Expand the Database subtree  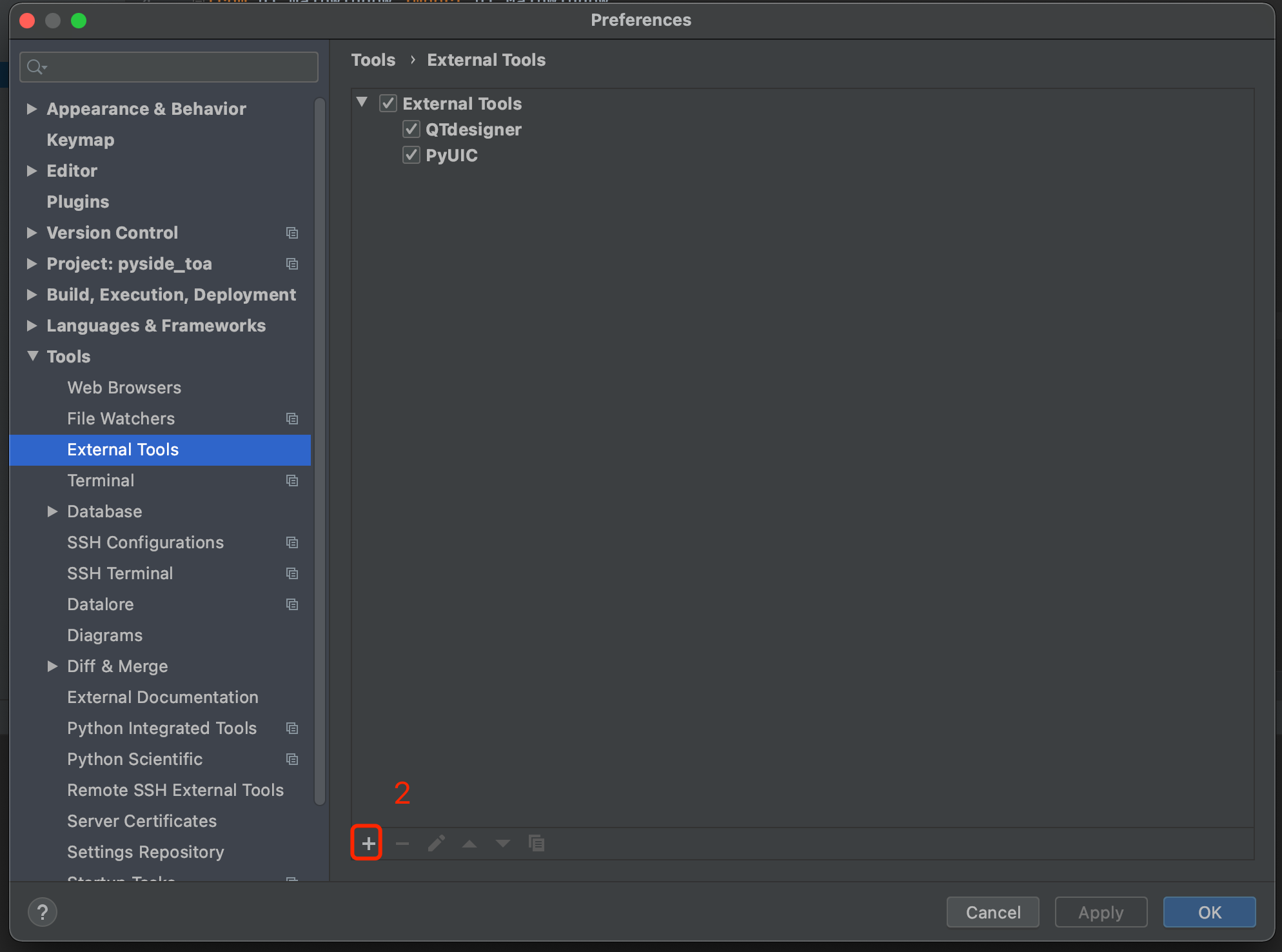[53, 511]
